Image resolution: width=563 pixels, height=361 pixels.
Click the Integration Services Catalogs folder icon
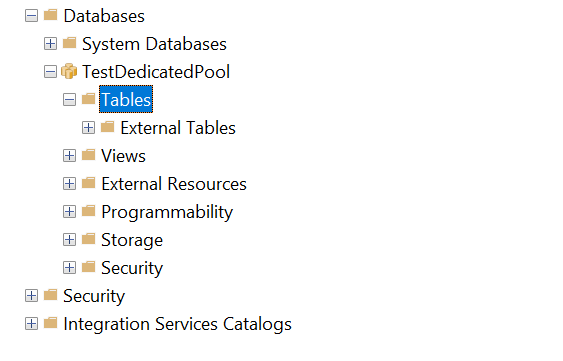[x=50, y=323]
